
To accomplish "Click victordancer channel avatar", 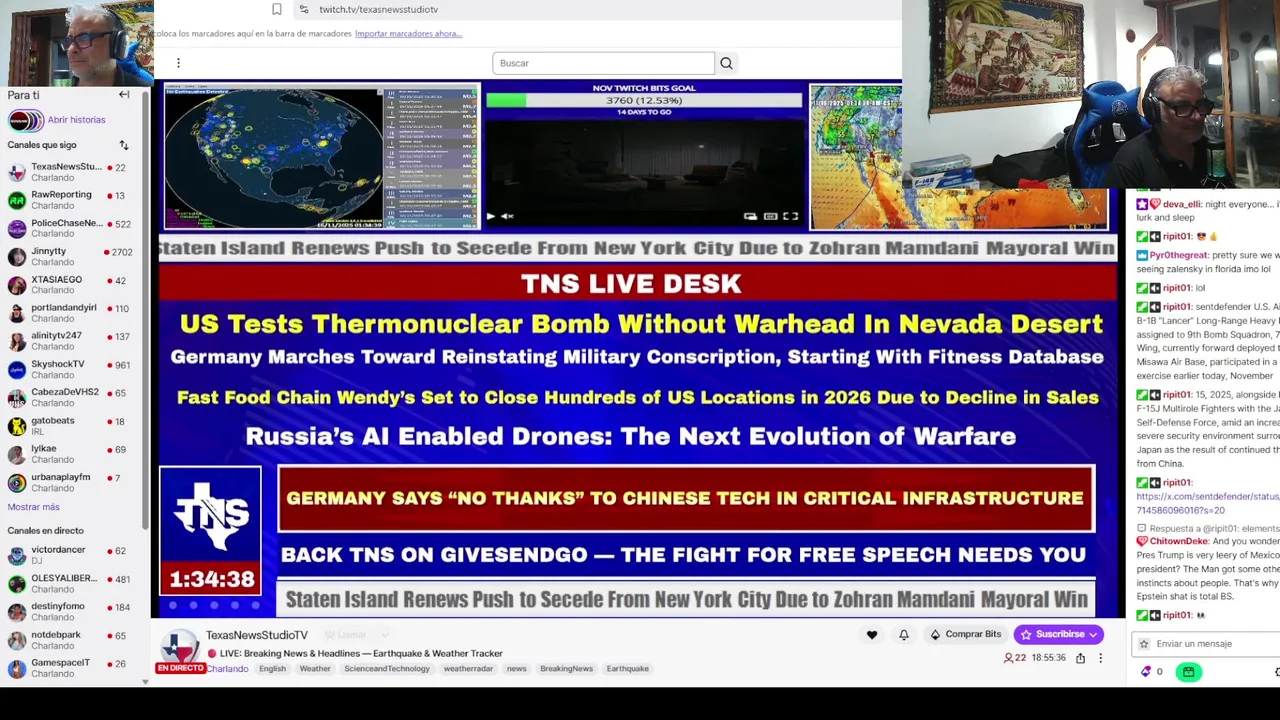I will 17,555.
